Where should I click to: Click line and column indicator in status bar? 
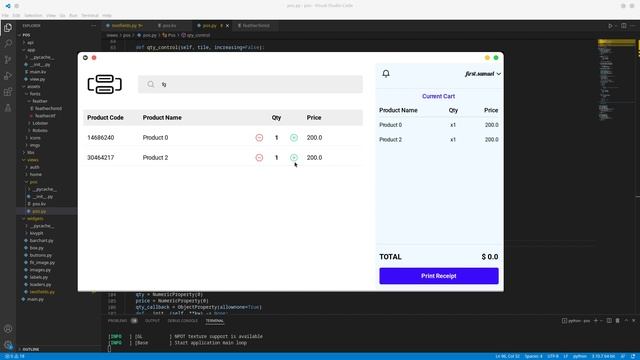coord(507,356)
